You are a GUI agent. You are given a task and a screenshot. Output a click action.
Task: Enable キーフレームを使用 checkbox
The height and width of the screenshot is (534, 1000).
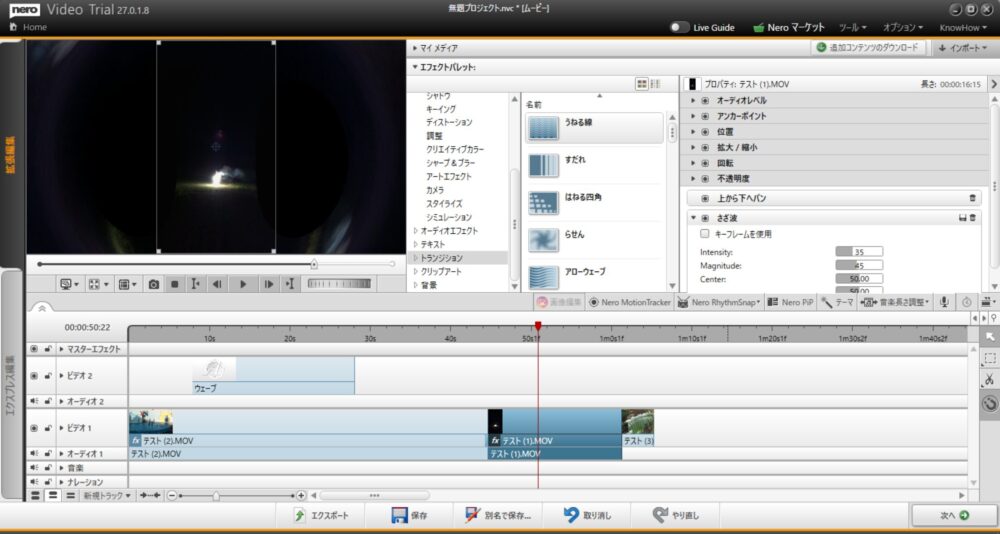point(705,234)
